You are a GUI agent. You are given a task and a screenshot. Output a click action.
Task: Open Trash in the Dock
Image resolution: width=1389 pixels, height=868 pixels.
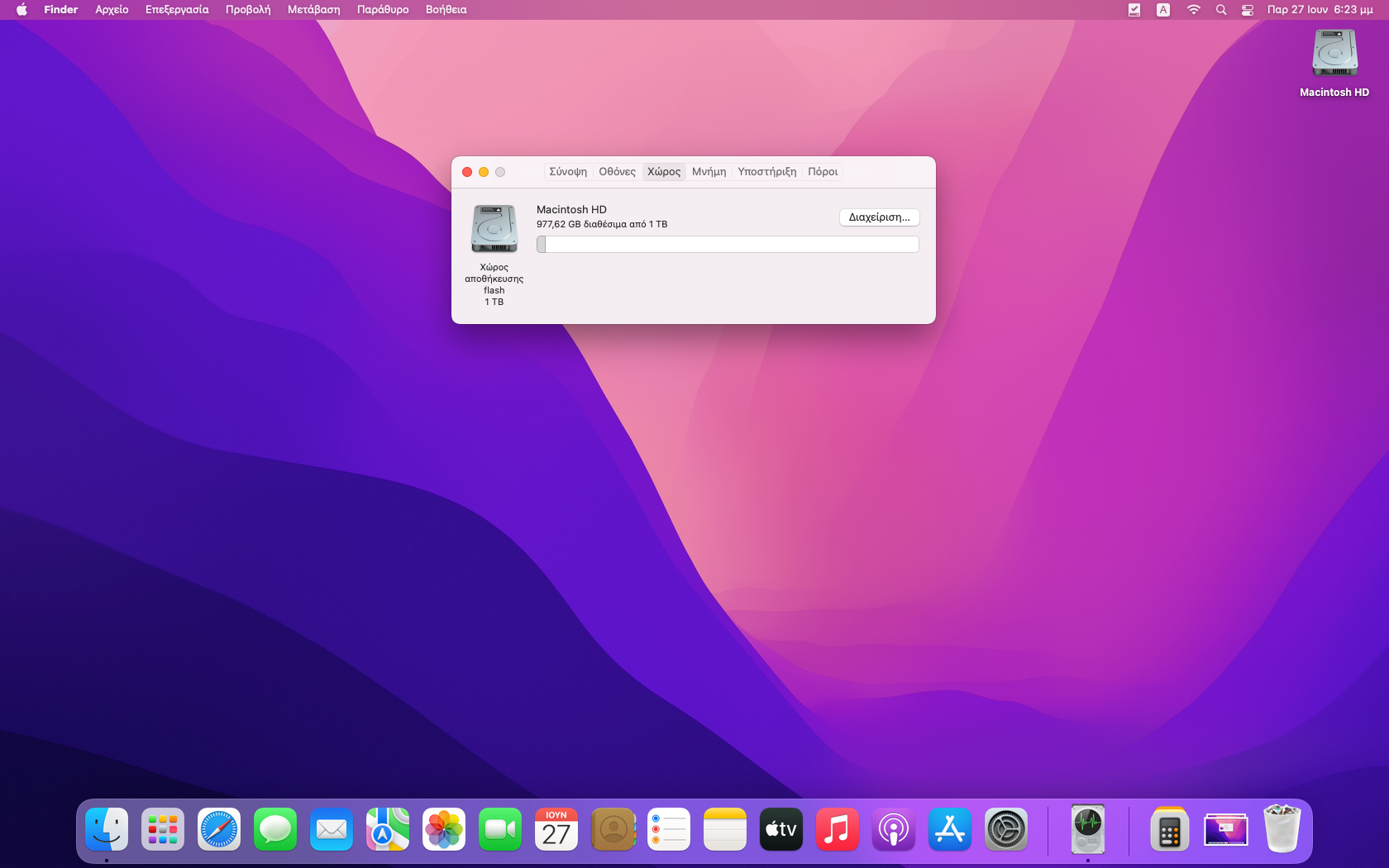1282,829
